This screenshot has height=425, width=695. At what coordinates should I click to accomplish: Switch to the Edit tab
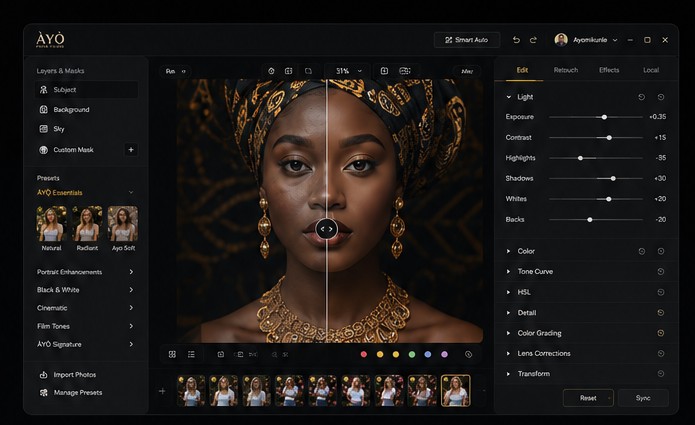click(522, 70)
